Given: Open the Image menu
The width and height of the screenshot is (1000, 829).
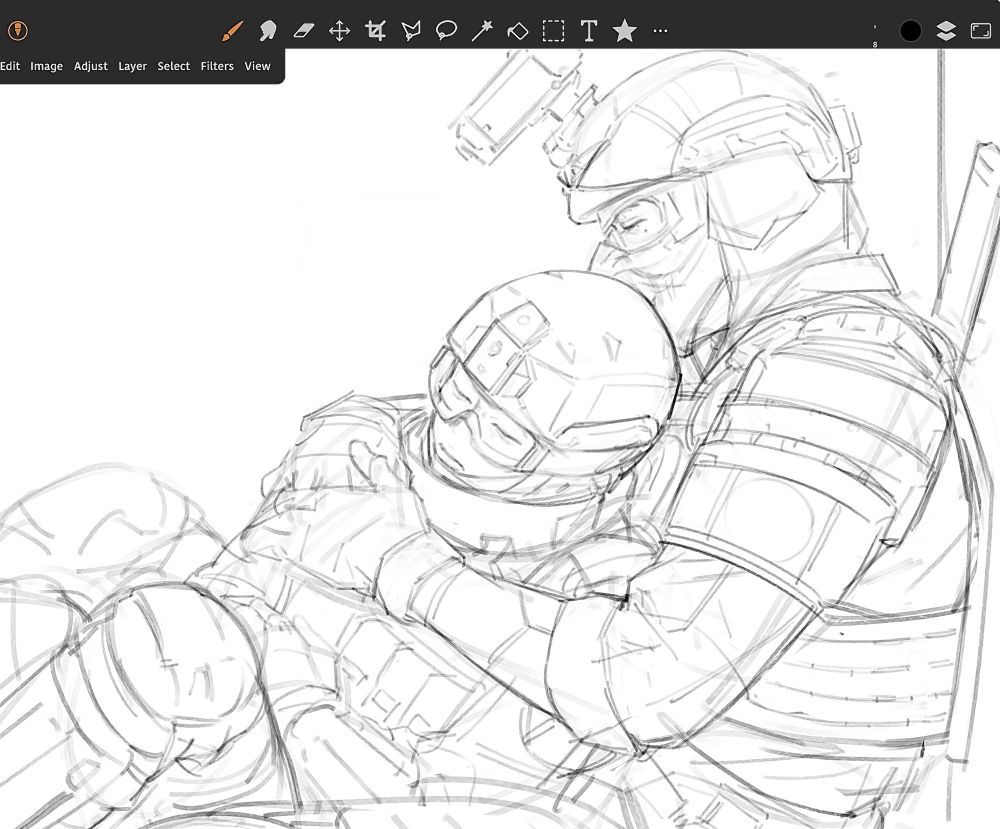Looking at the screenshot, I should pyautogui.click(x=47, y=66).
